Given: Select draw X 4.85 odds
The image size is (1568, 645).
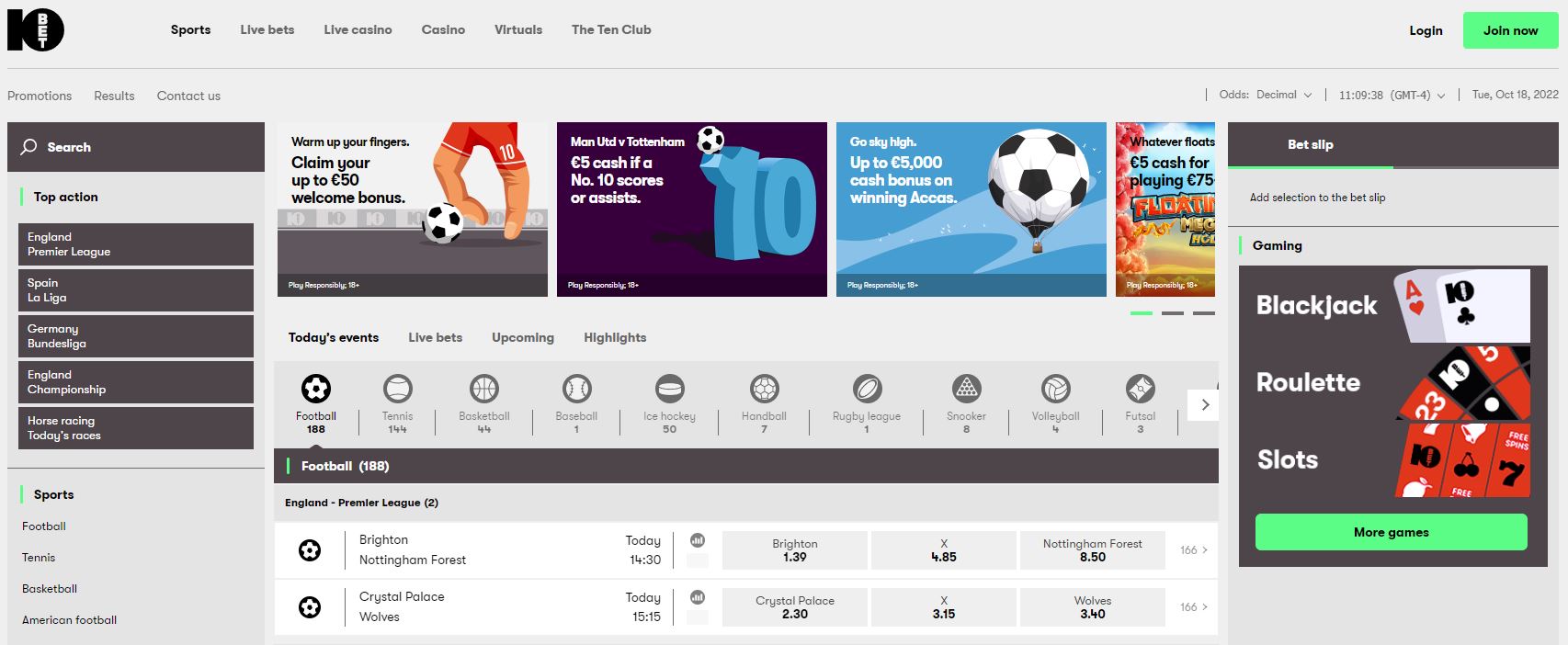Looking at the screenshot, I should [x=943, y=550].
